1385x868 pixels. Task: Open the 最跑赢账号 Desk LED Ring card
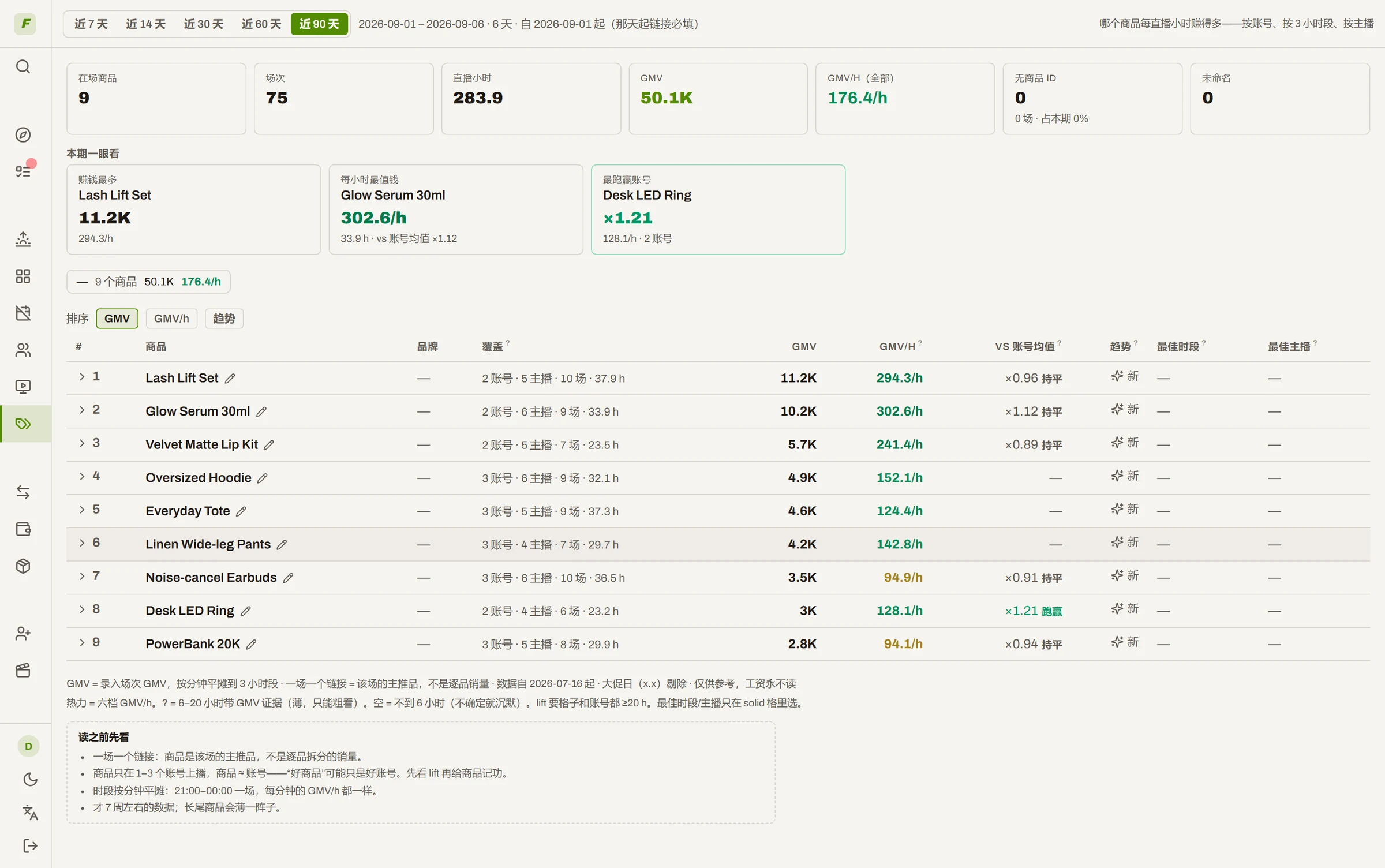(x=718, y=209)
